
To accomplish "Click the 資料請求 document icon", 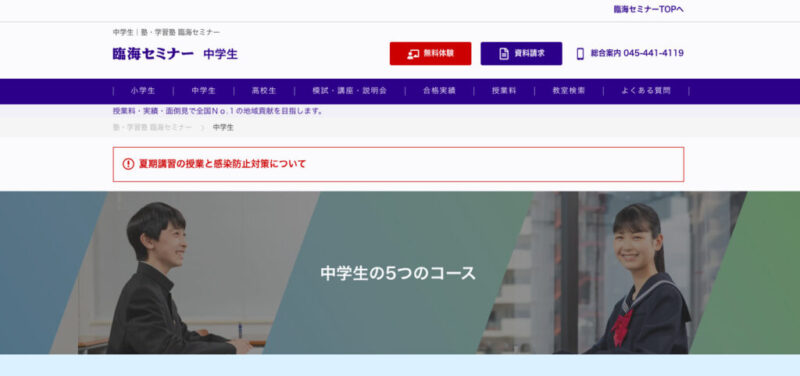I will point(504,54).
